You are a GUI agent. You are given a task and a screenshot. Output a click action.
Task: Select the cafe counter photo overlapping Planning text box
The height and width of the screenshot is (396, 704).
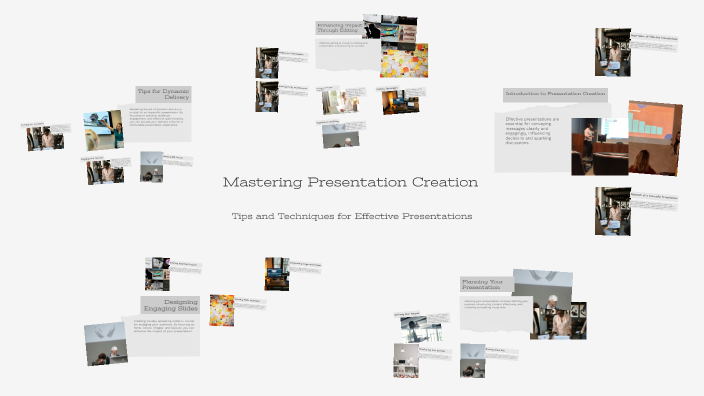point(559,321)
